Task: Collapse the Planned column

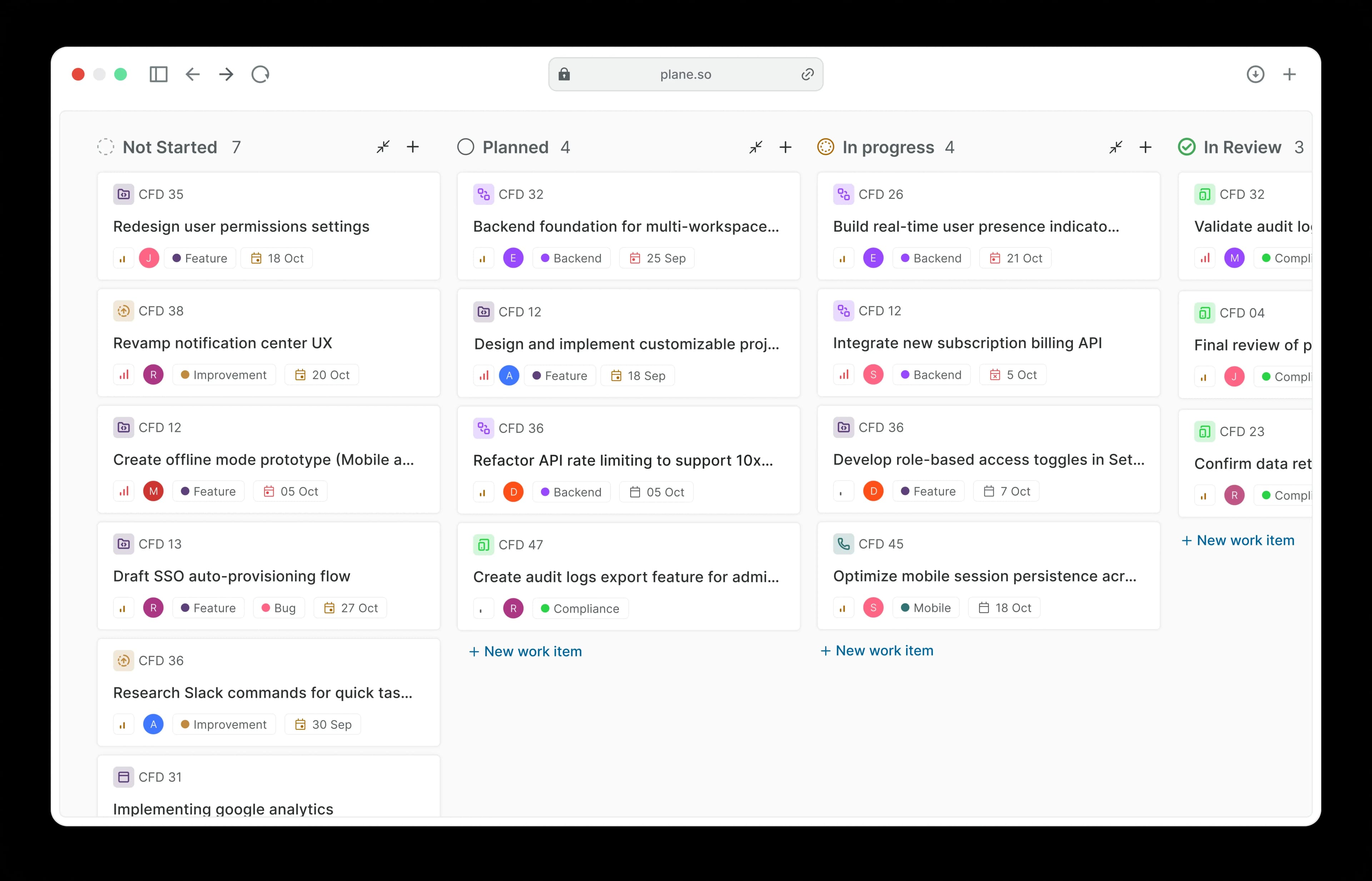Action: click(x=756, y=147)
